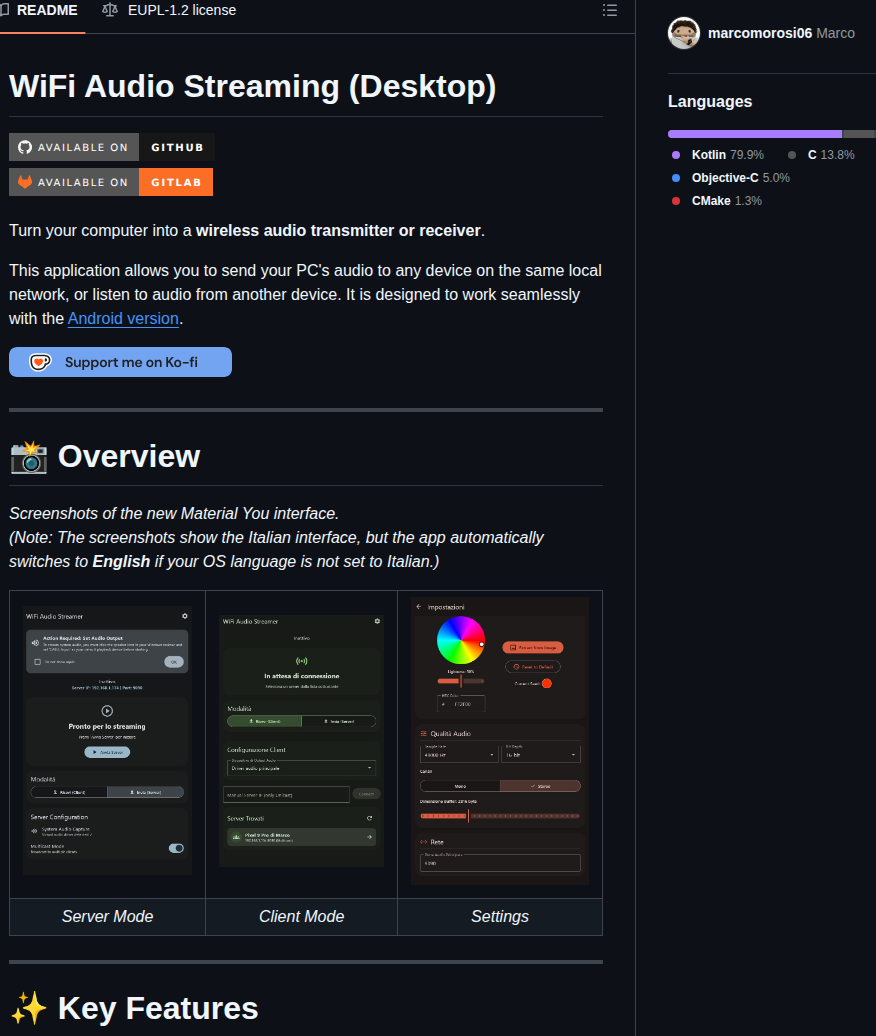Click the Ko-fi cup heart icon

click(x=40, y=362)
